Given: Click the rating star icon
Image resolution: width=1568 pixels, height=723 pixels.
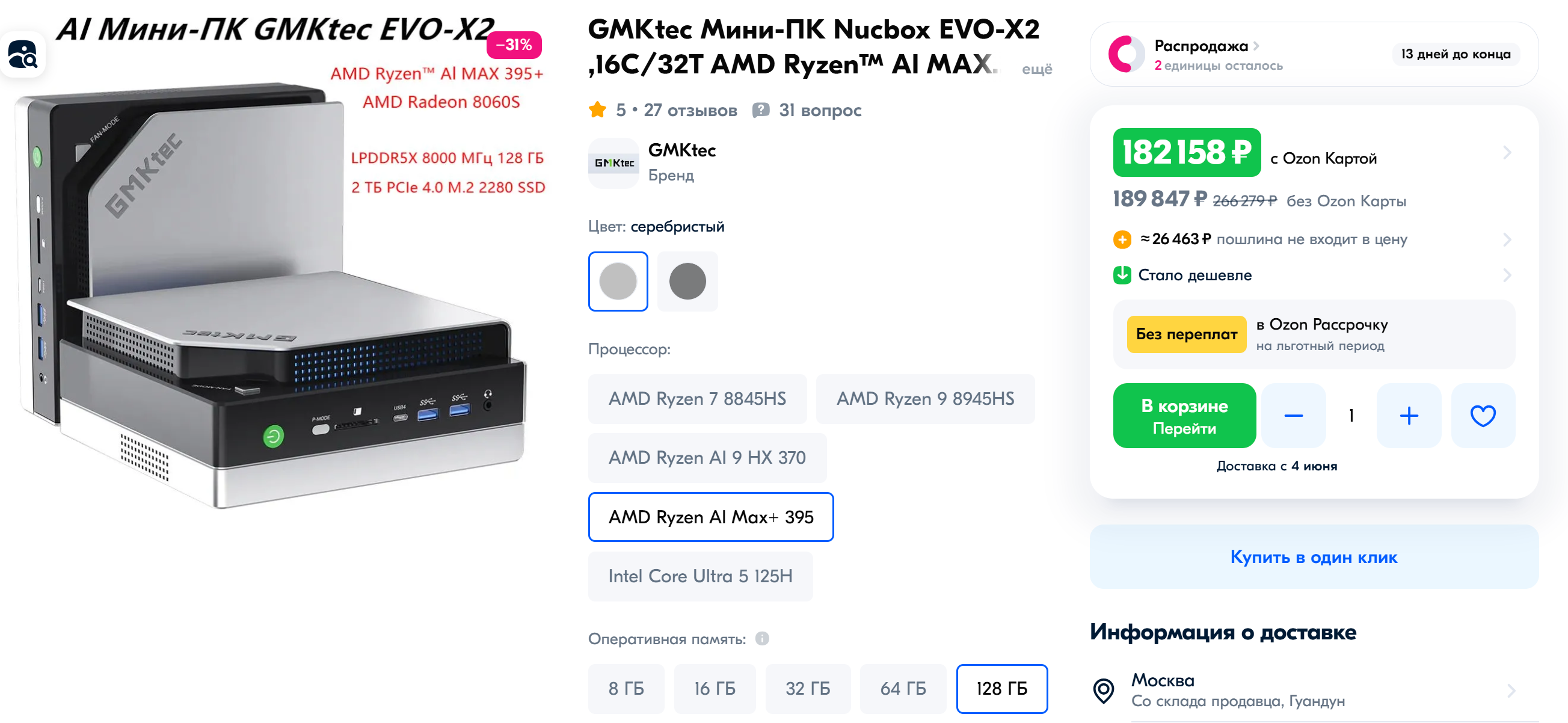Looking at the screenshot, I should [598, 109].
